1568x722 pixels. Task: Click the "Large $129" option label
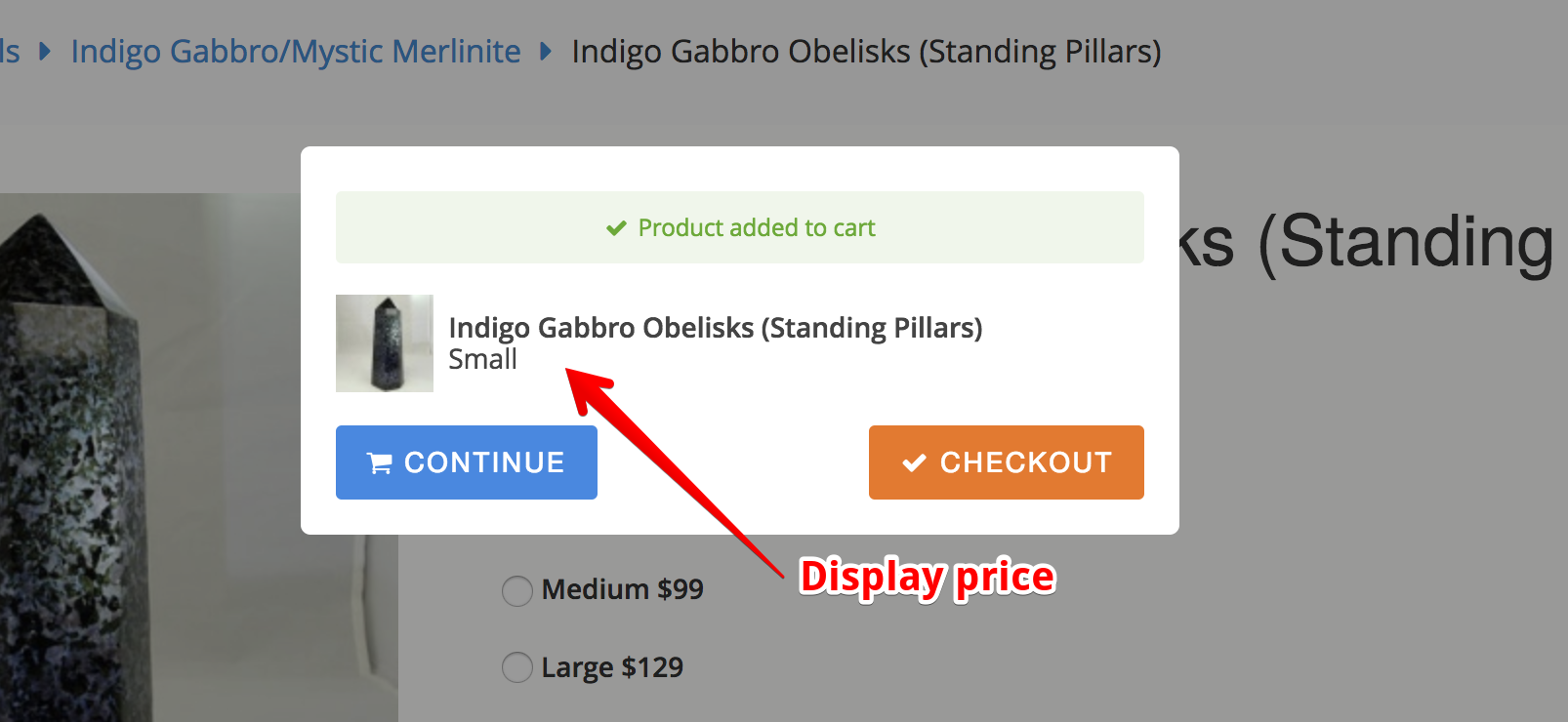(x=612, y=668)
